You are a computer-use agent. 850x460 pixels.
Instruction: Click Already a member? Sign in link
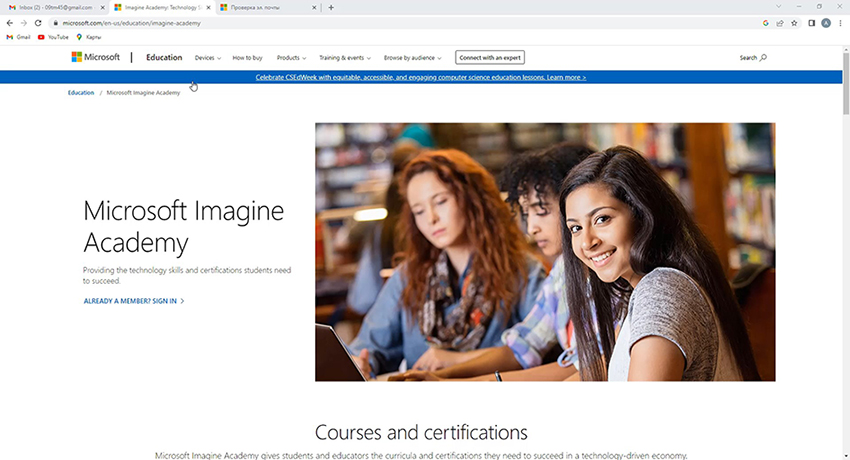pyautogui.click(x=134, y=301)
